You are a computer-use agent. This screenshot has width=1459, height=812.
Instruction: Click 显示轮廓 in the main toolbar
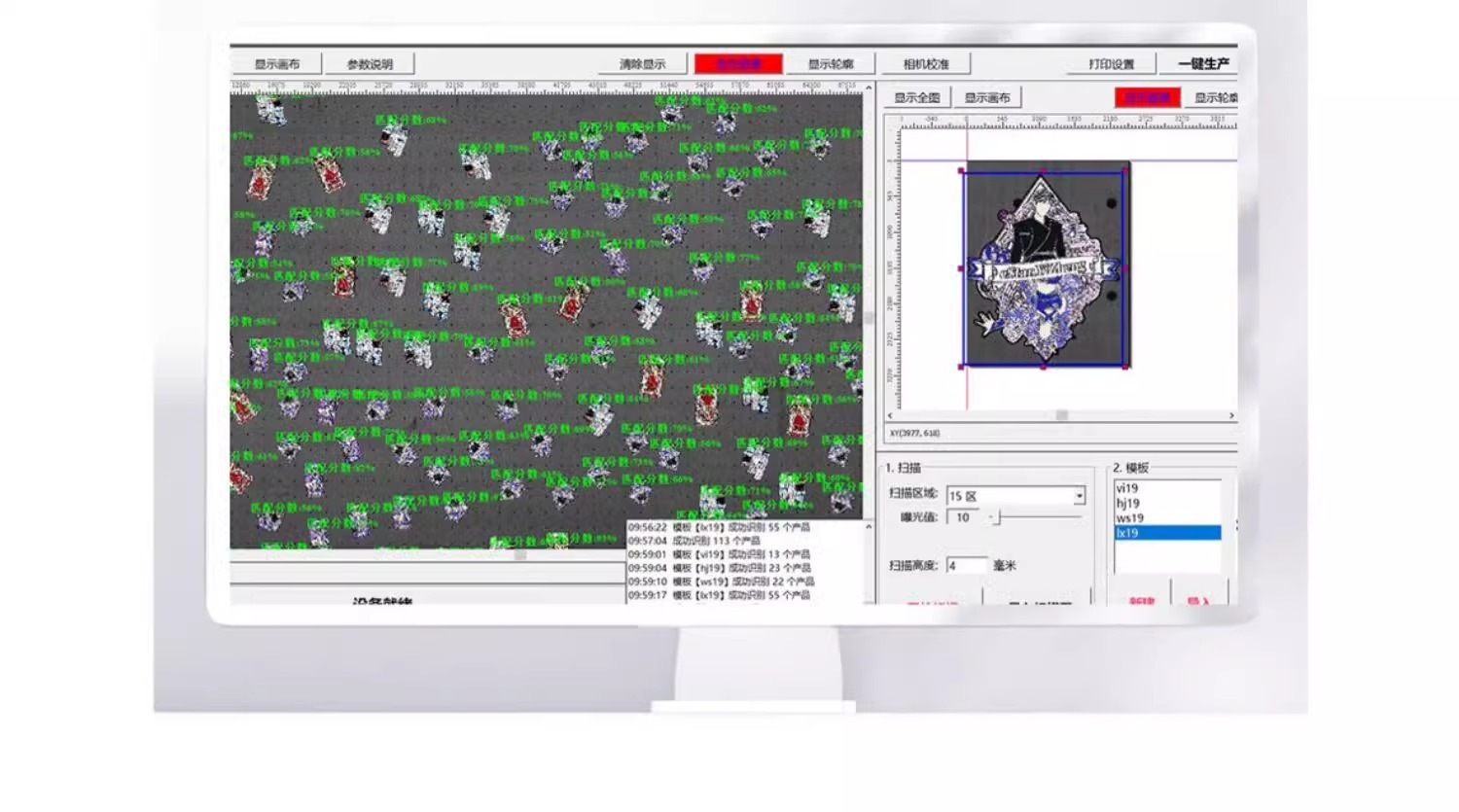coord(831,64)
